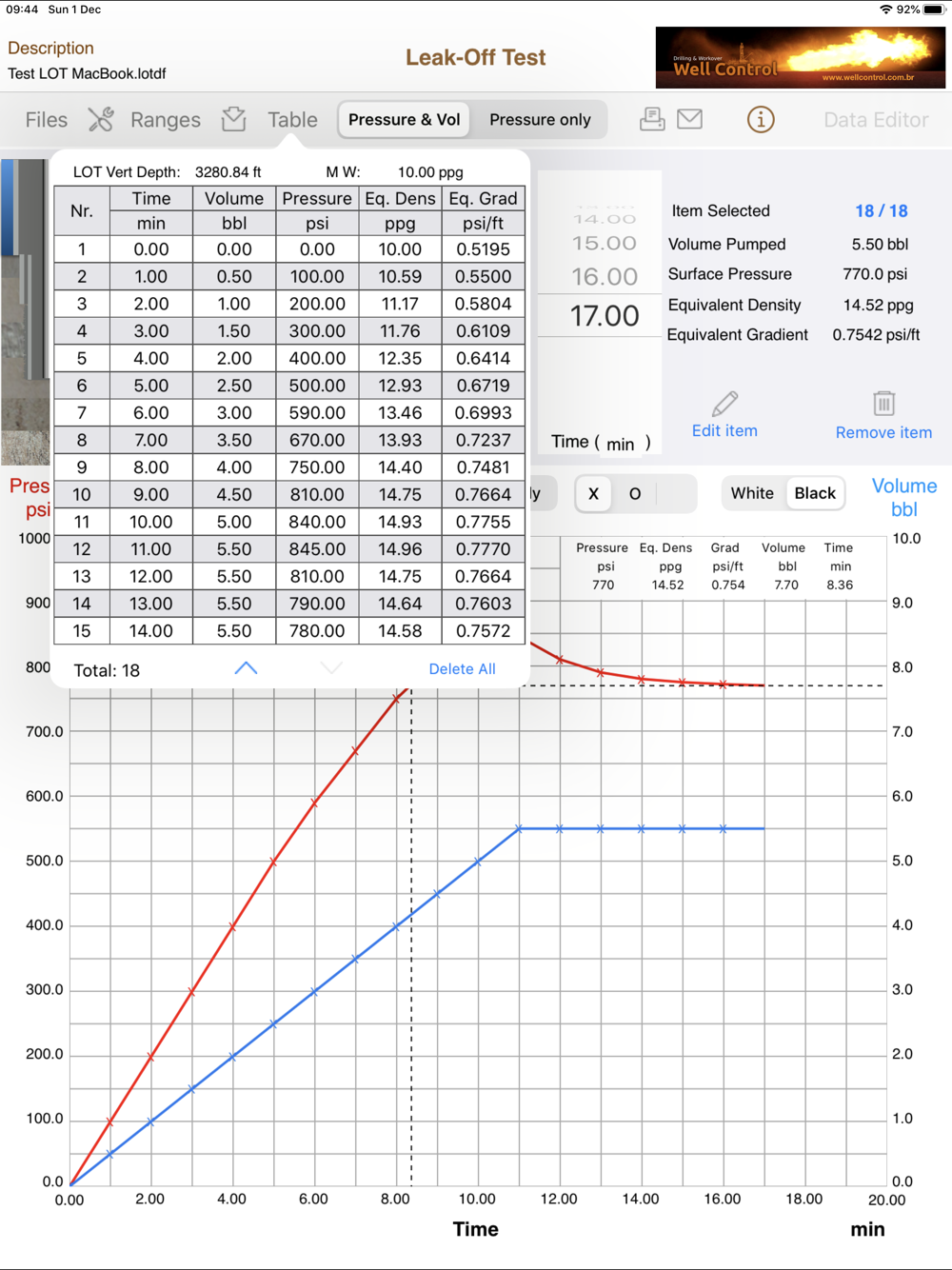Tap the battery icon in status bar
The width and height of the screenshot is (952, 1270).
(934, 10)
